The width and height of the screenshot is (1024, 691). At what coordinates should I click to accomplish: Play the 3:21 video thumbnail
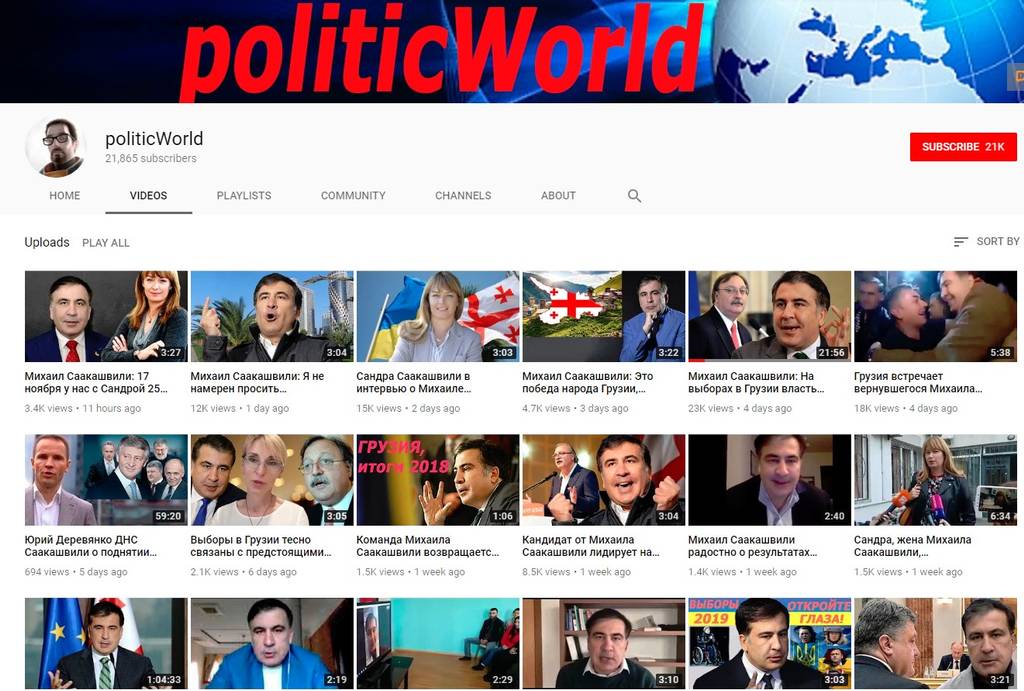click(x=935, y=643)
